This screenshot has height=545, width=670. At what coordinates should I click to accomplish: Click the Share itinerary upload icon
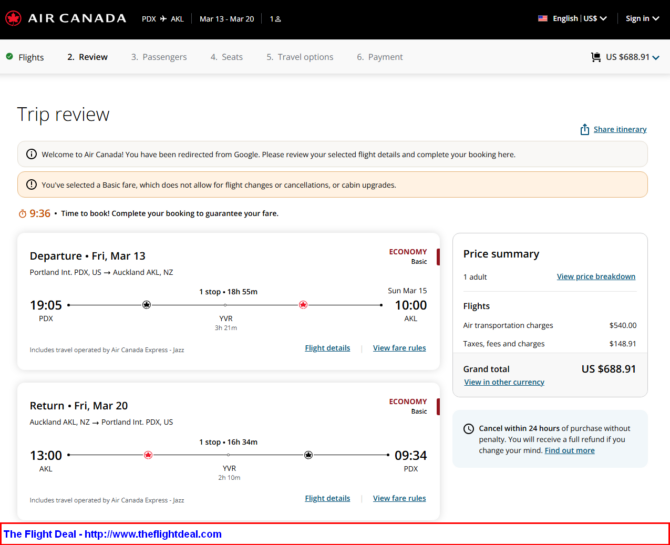585,130
